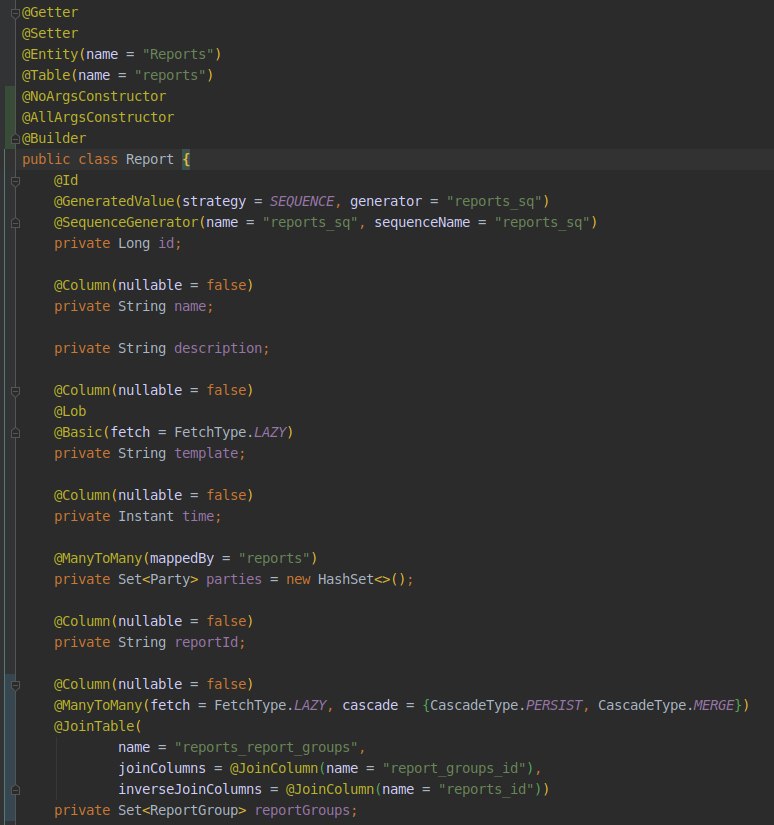Click the generator attribute in @GeneratedValue

click(x=386, y=202)
